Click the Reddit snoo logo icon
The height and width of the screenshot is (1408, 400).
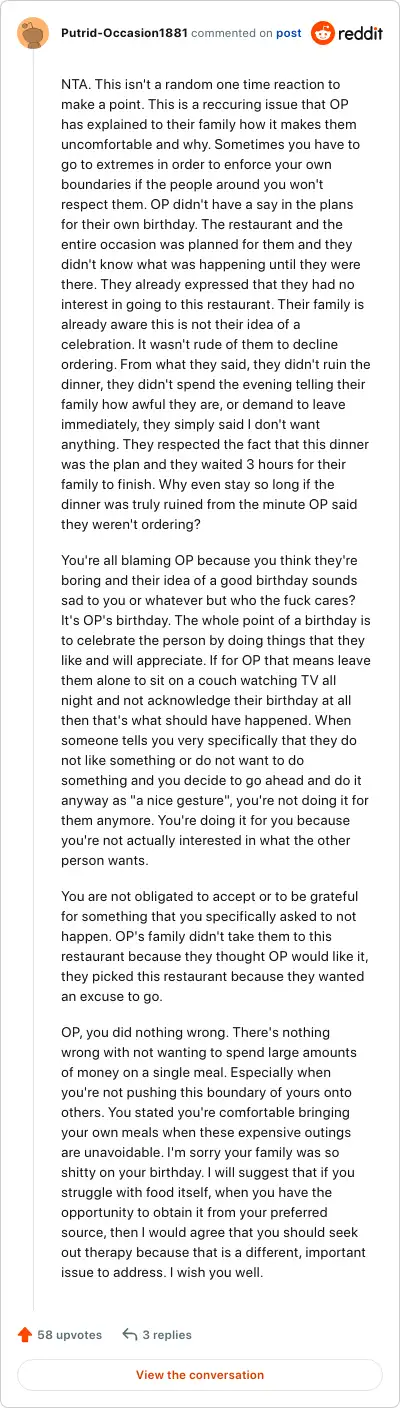click(x=324, y=34)
